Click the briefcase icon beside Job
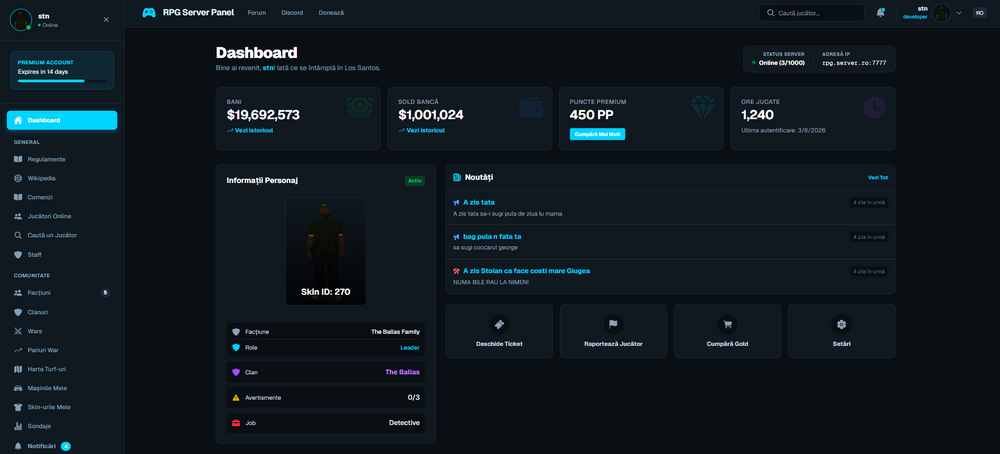1000x454 pixels. pyautogui.click(x=236, y=423)
